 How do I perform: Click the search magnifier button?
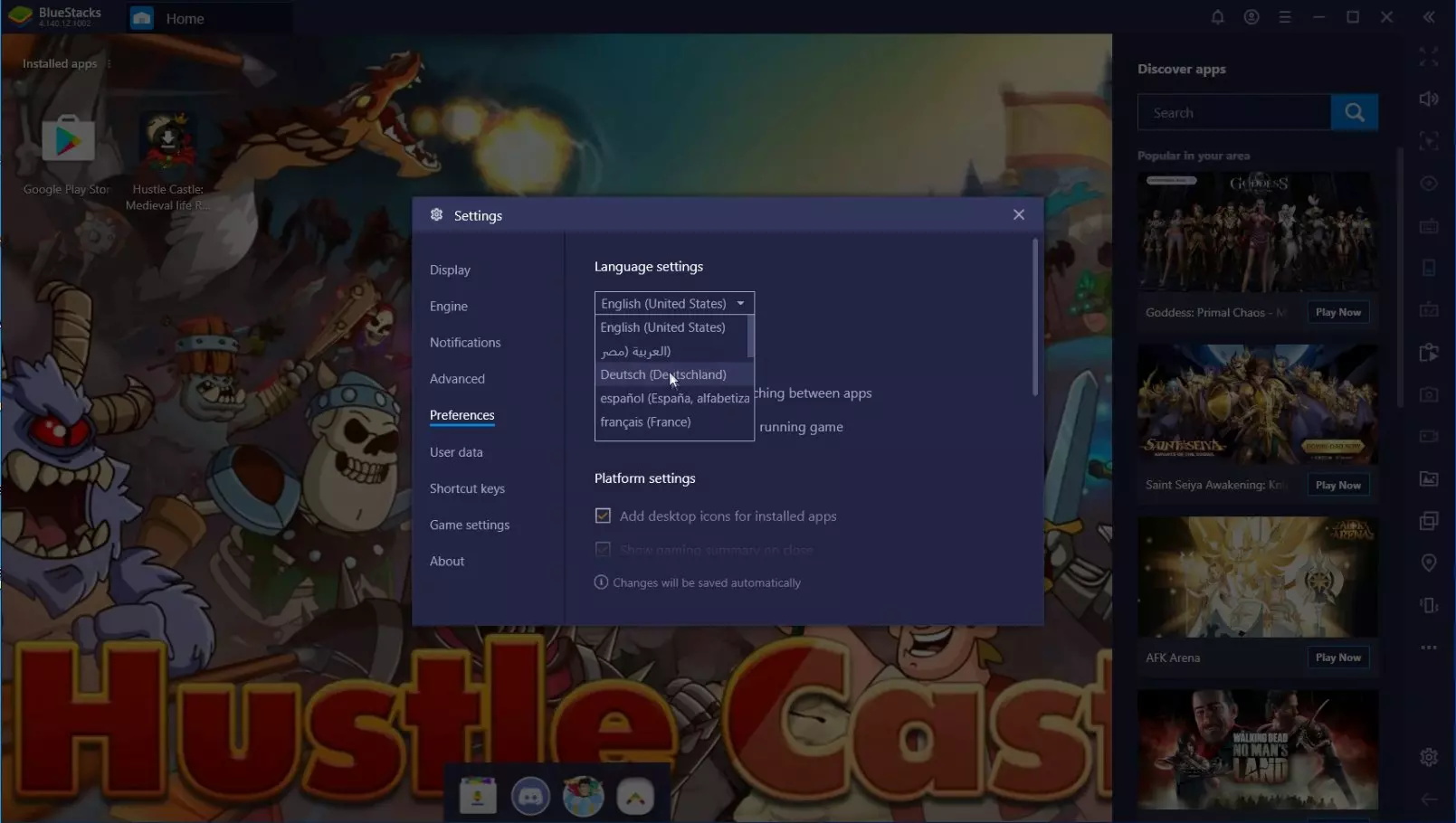point(1354,112)
